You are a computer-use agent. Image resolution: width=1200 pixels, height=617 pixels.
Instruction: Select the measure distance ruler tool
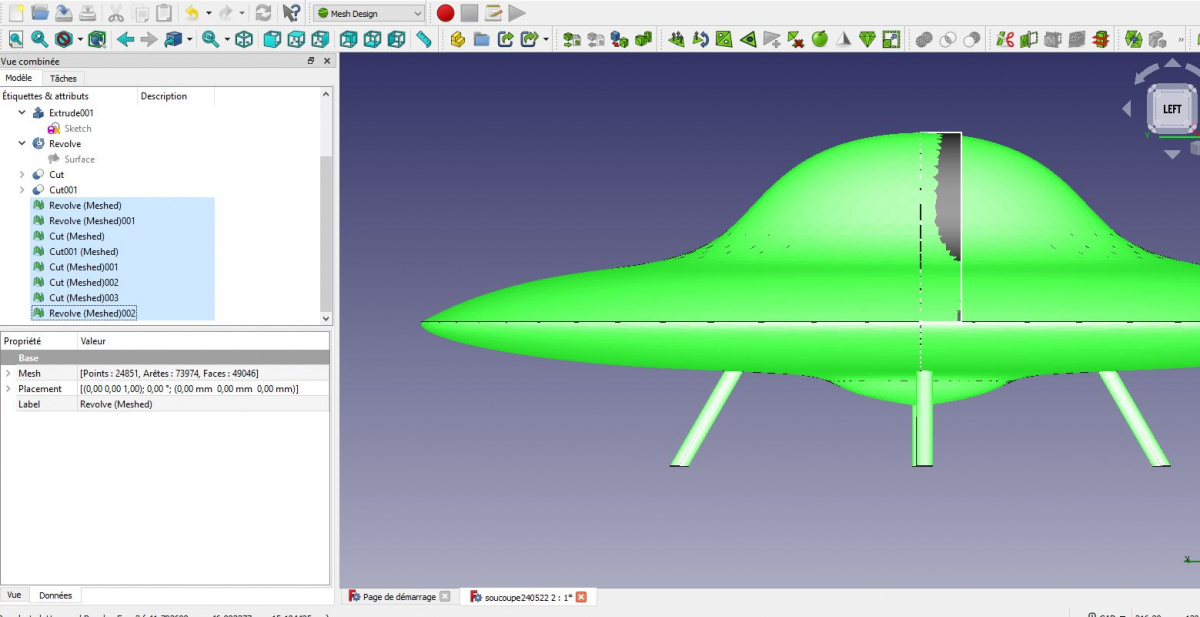tap(424, 39)
